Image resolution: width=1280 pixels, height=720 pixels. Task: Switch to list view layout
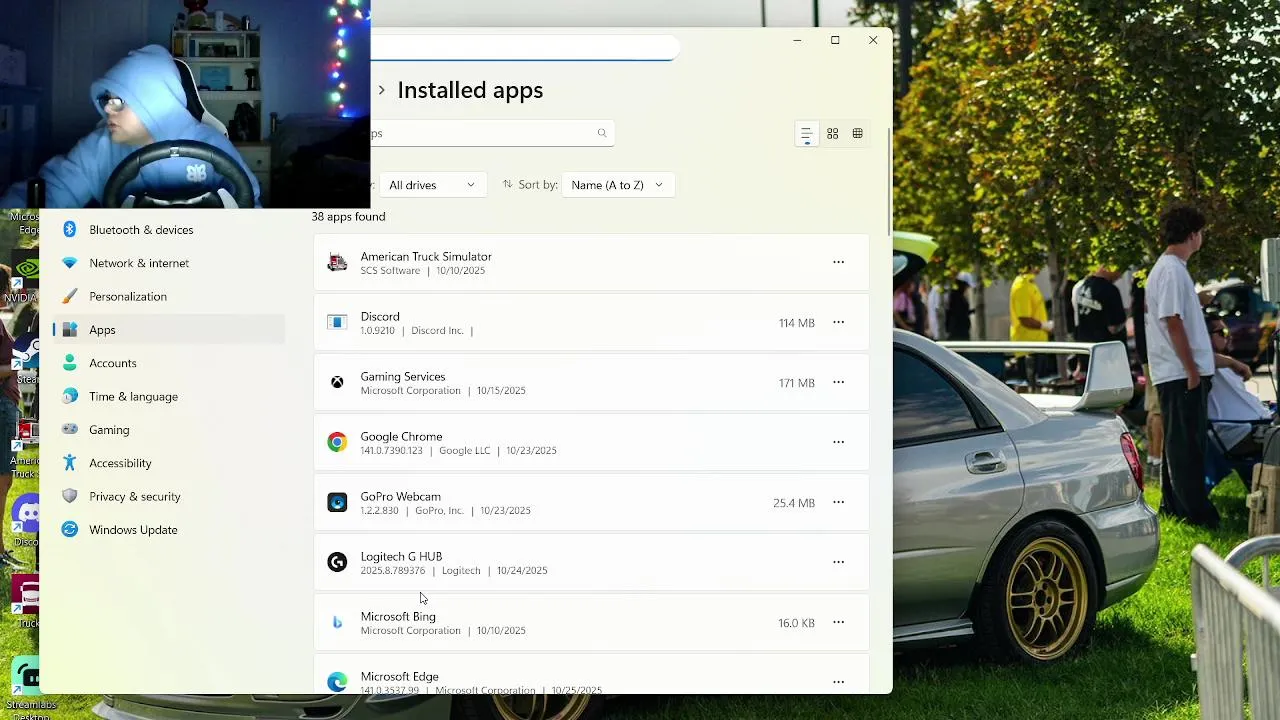coord(806,133)
